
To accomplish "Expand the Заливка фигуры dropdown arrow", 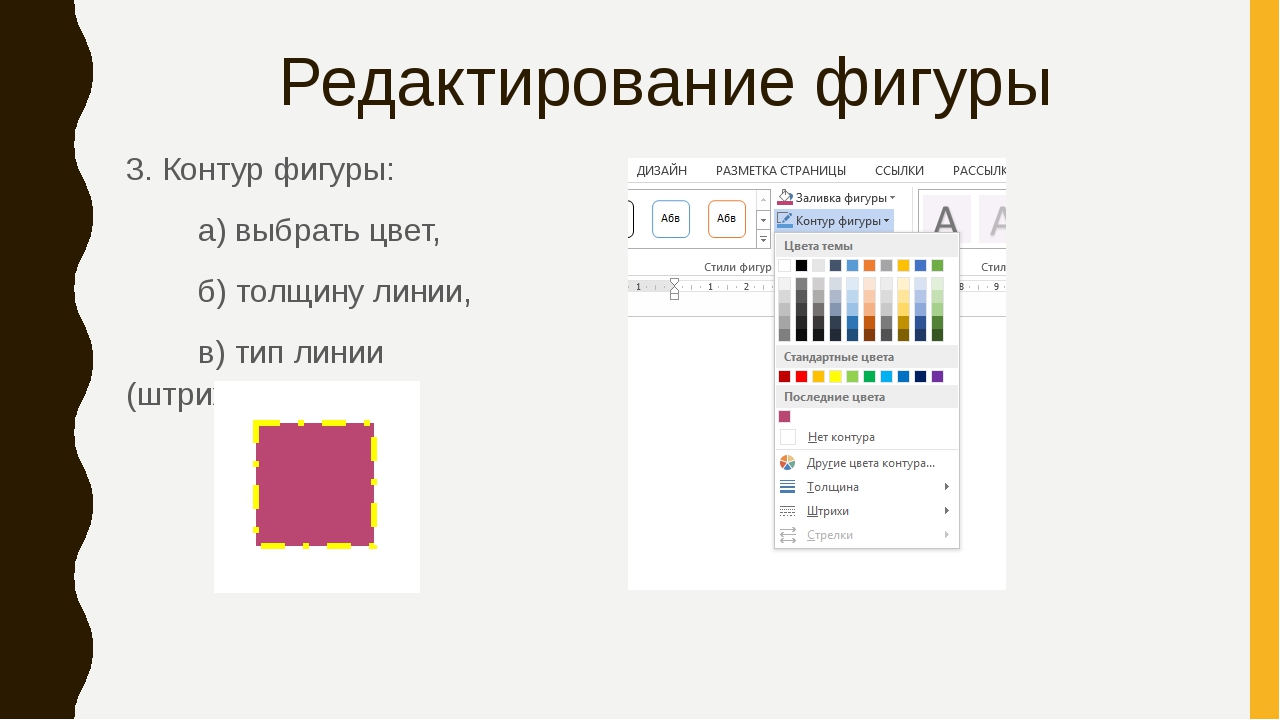I will 892,198.
